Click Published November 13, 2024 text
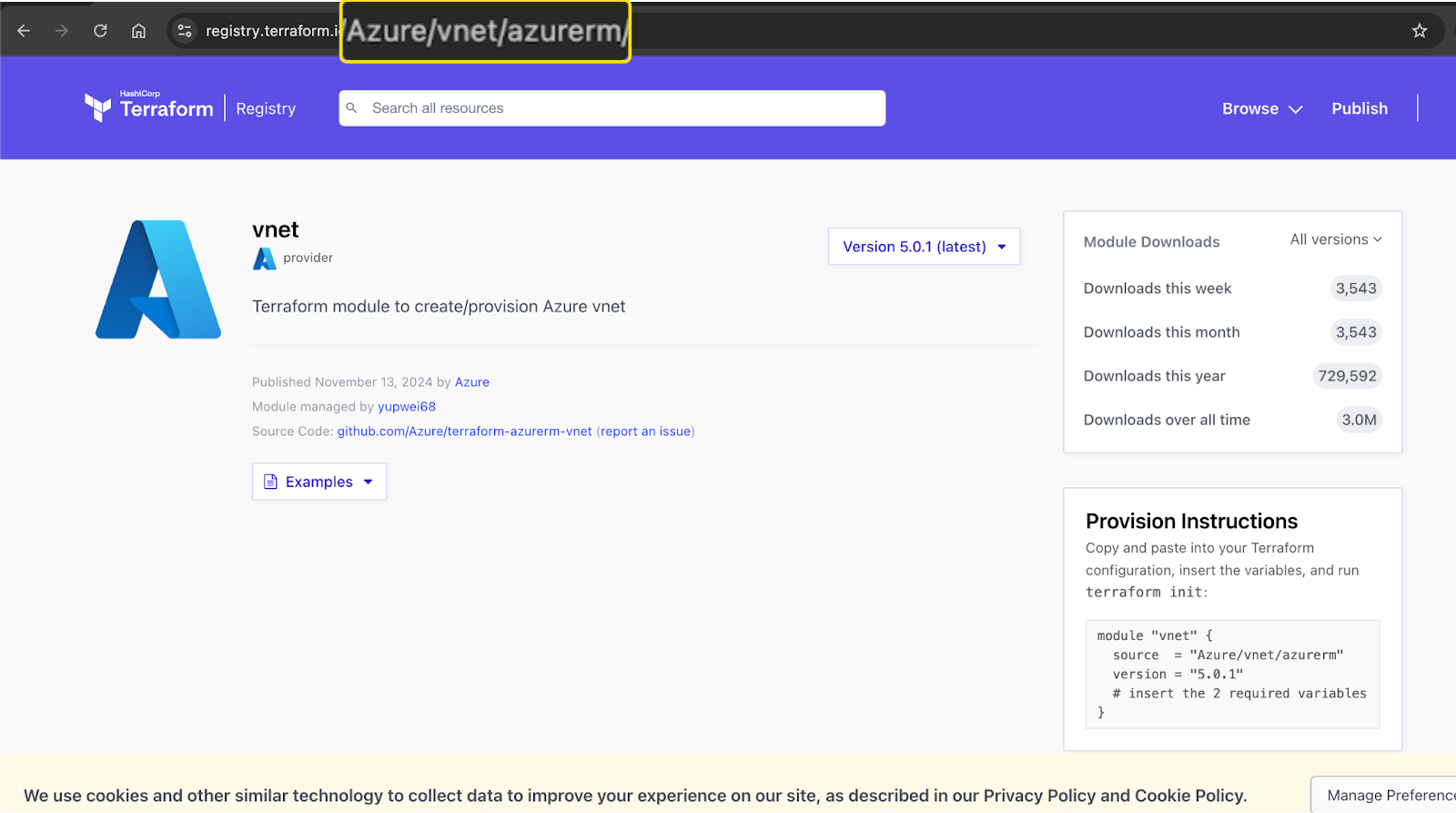This screenshot has width=1456, height=813. click(342, 382)
